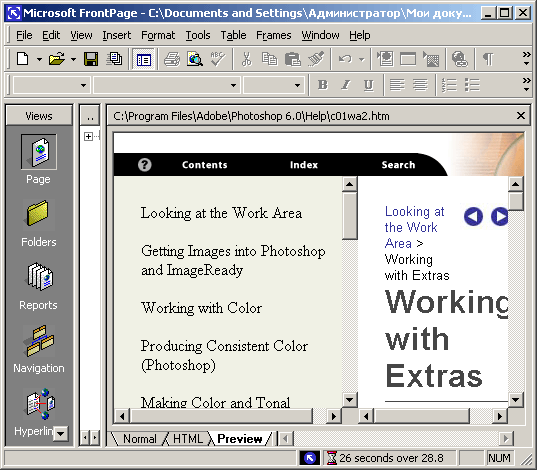
Task: Toggle Bullets list button
Action: [x=472, y=85]
